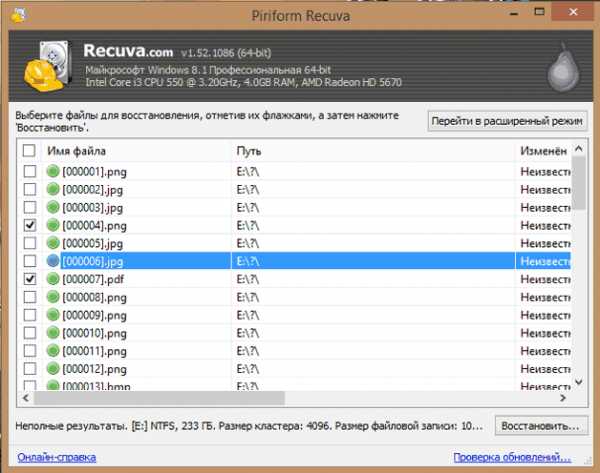
Task: Select the file row [000004].png
Action: click(294, 225)
